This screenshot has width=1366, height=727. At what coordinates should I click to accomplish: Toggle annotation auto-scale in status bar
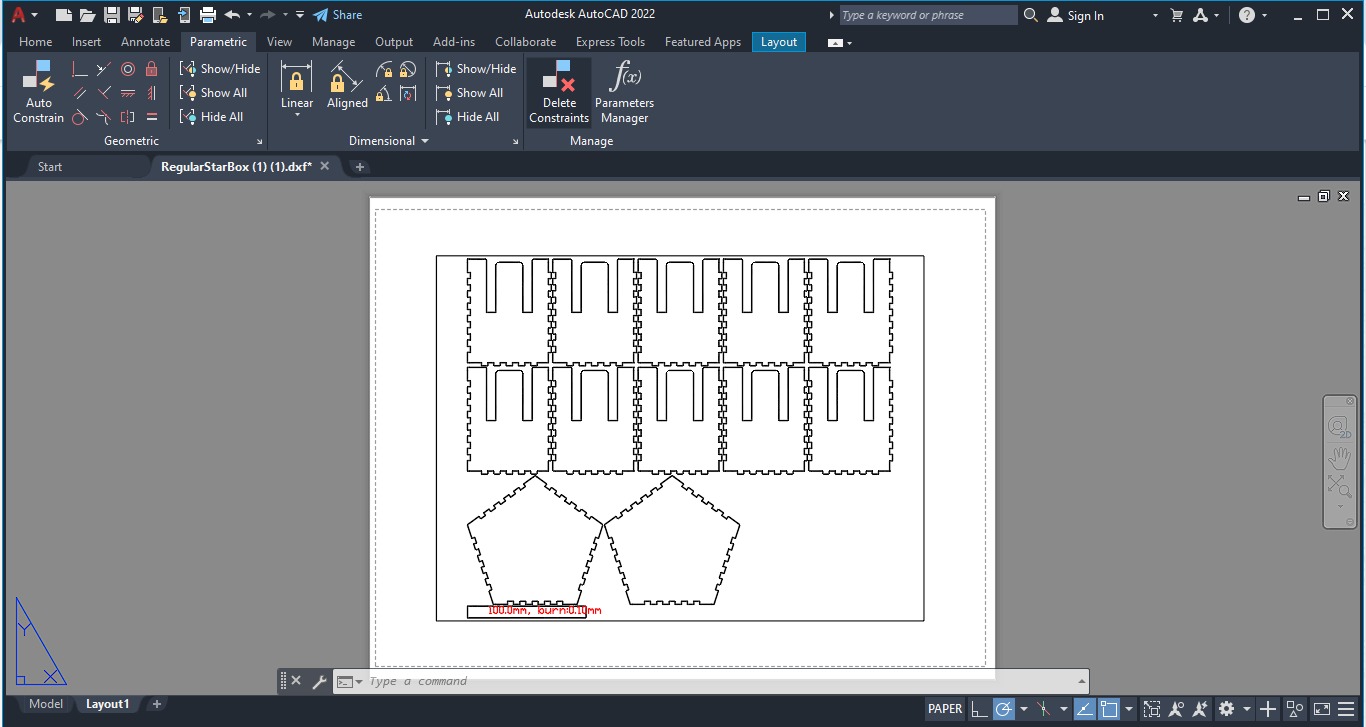tap(1199, 709)
